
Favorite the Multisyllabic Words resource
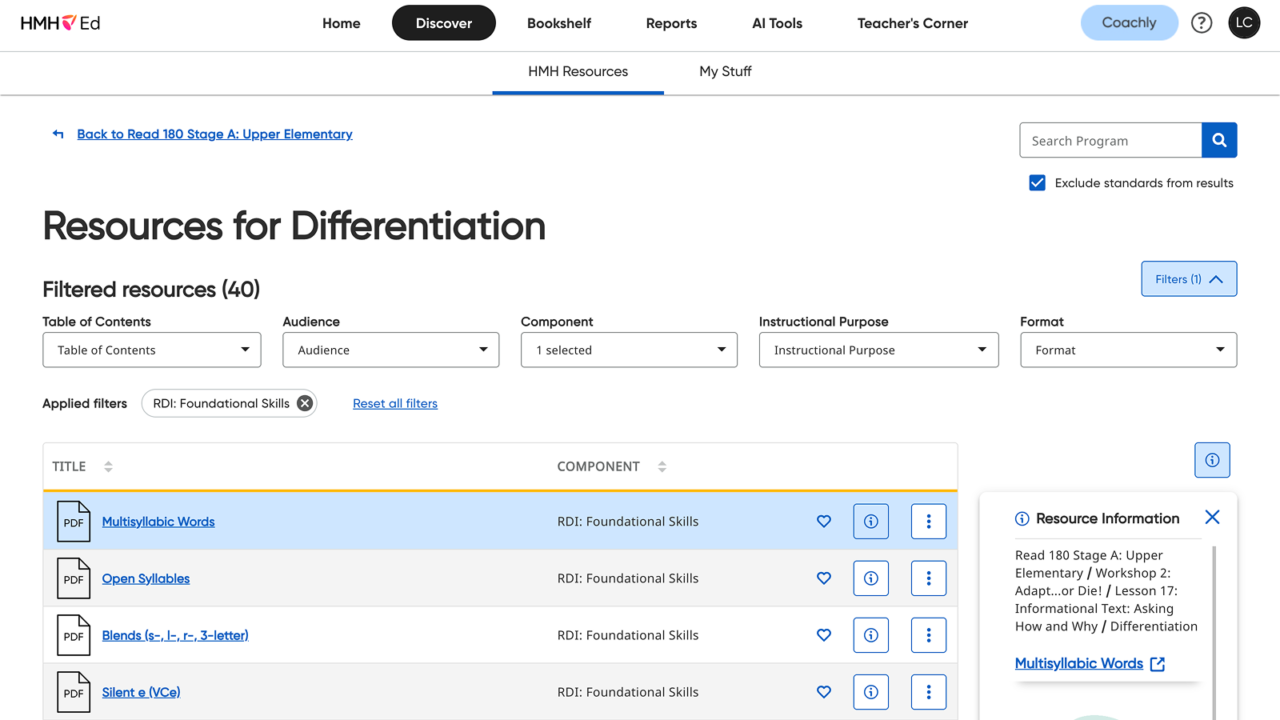coord(824,521)
